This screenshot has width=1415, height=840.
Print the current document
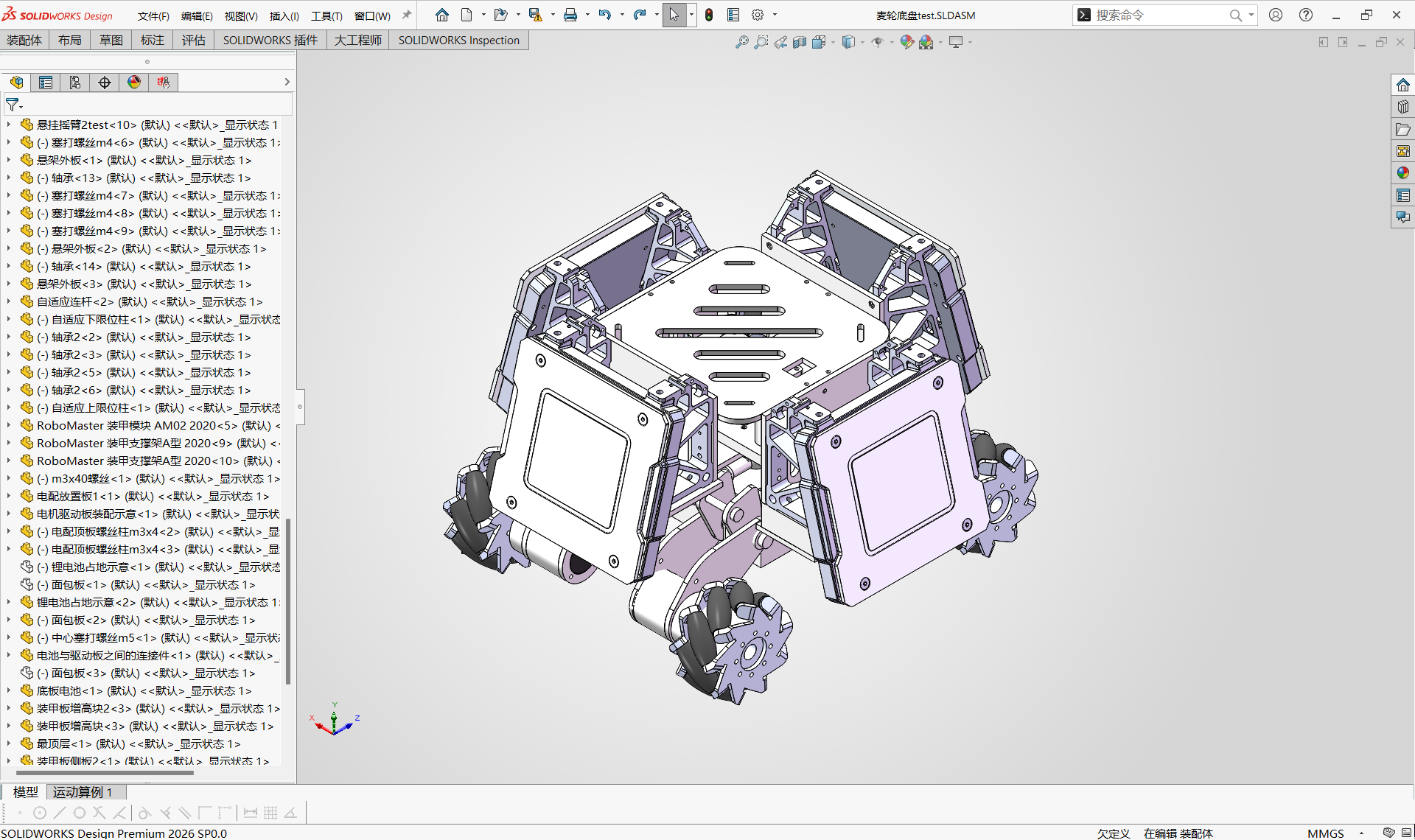[570, 15]
